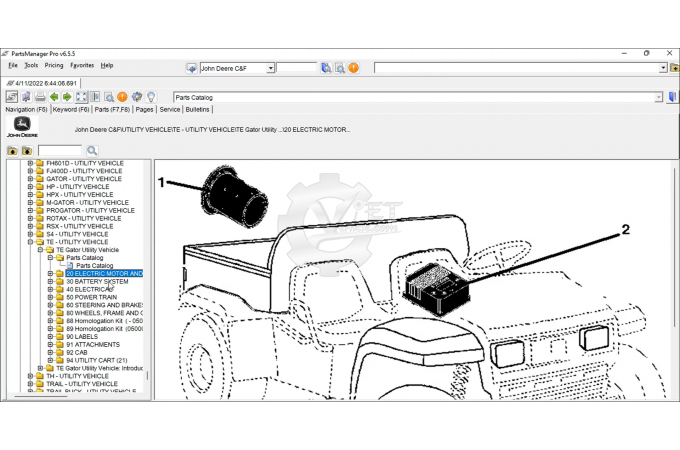The width and height of the screenshot is (680, 450).
Task: Switch to the Bulletins tab
Action: pyautogui.click(x=197, y=109)
